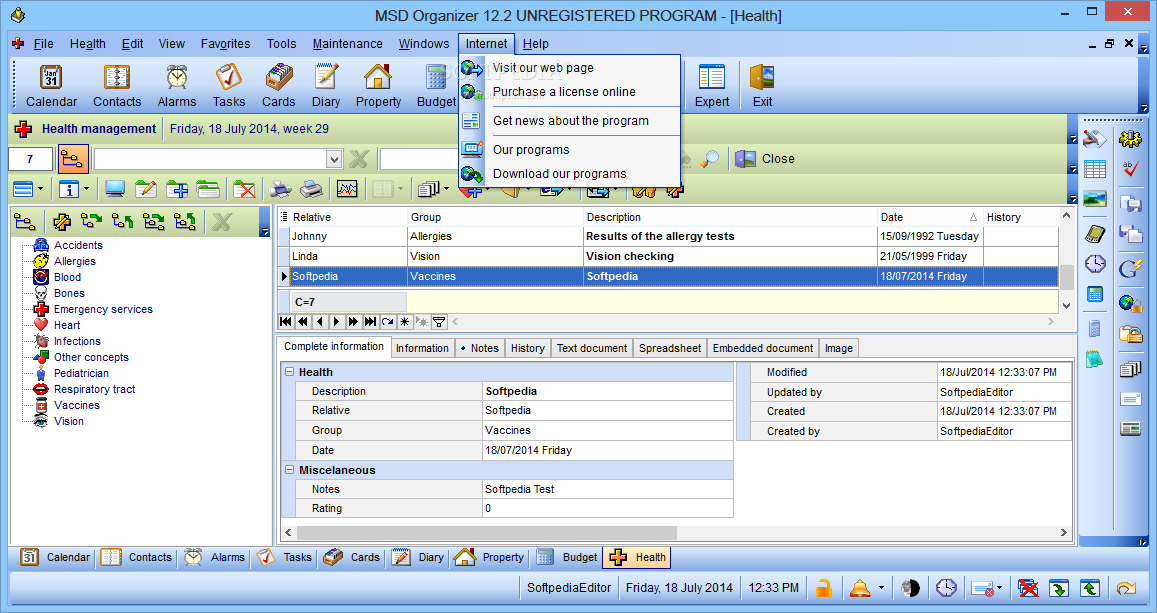Open the Calendar toolbar button
The width and height of the screenshot is (1157, 613).
pyautogui.click(x=51, y=86)
